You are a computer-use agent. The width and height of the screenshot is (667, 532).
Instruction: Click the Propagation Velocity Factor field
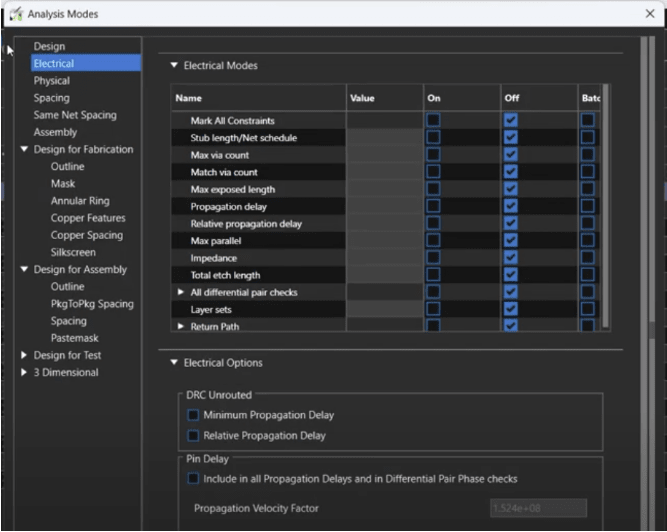(x=538, y=508)
